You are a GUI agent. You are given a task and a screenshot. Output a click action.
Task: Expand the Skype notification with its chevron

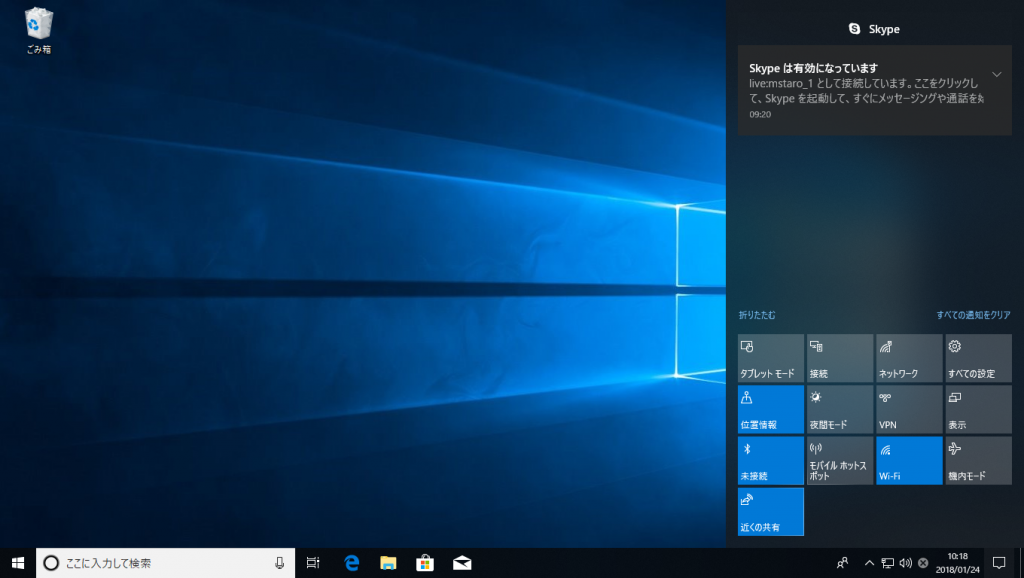pyautogui.click(x=996, y=74)
